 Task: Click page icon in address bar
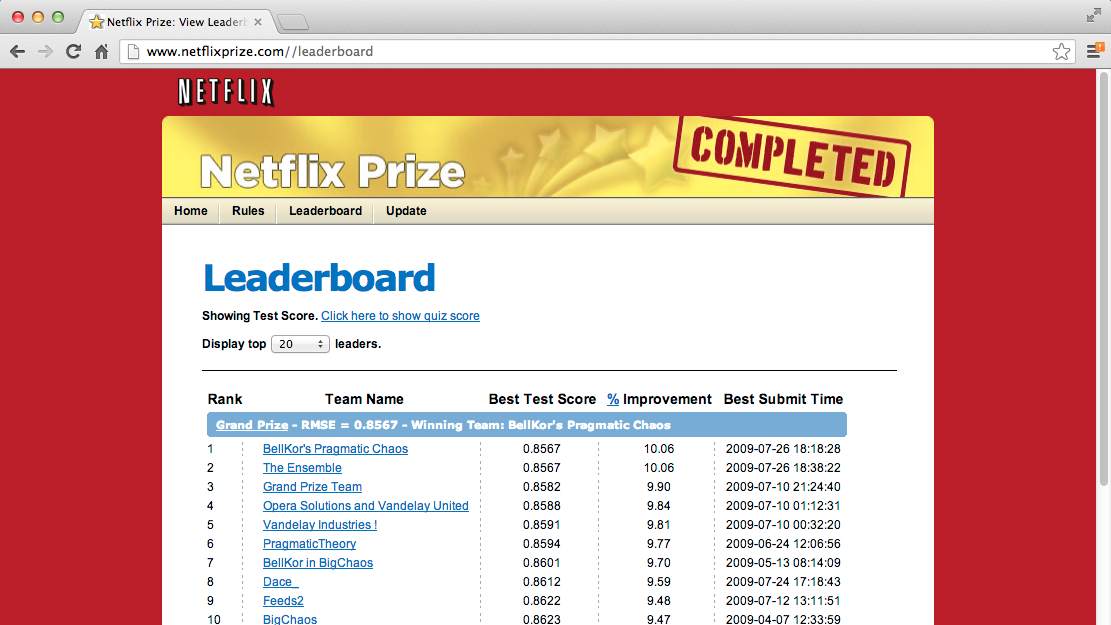pyautogui.click(x=133, y=51)
